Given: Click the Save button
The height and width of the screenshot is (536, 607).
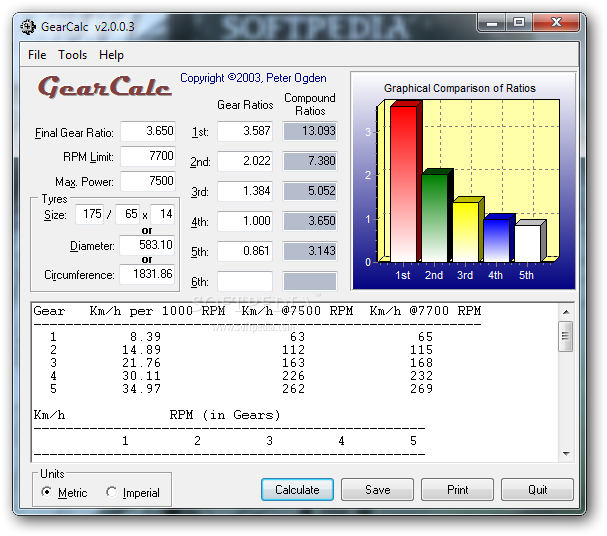Looking at the screenshot, I should [377, 490].
